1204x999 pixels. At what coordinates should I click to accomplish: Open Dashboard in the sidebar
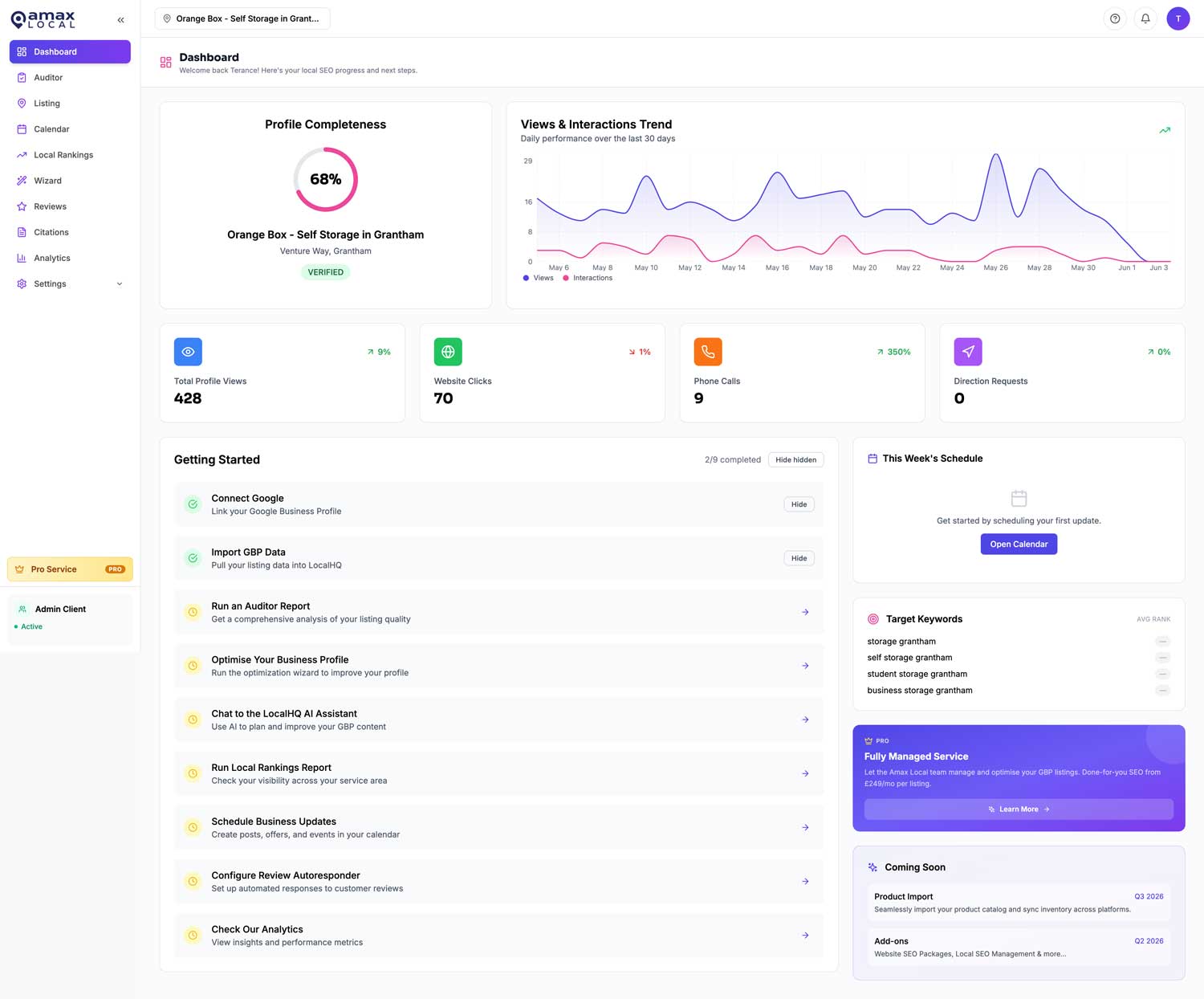click(x=70, y=51)
